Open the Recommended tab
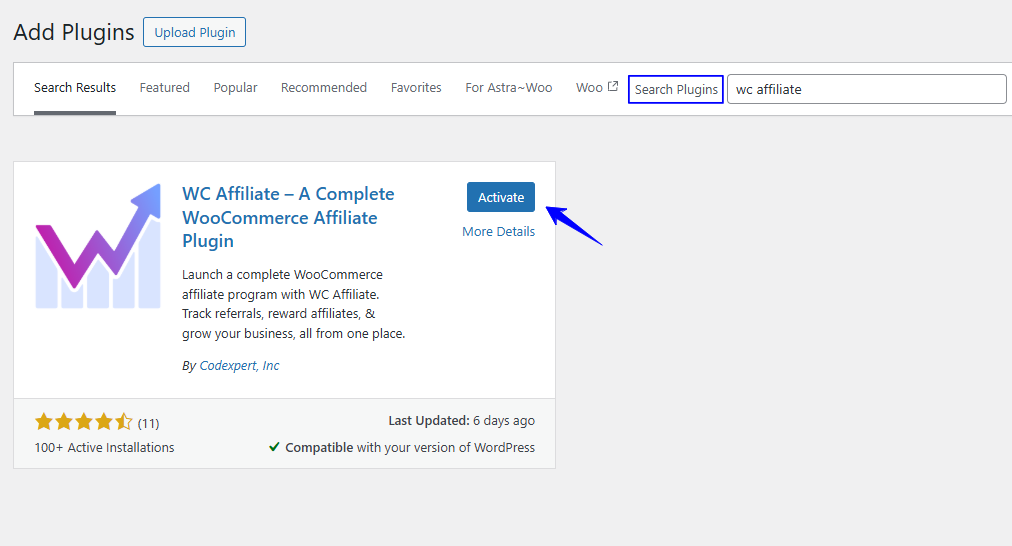1012x546 pixels. (x=323, y=88)
